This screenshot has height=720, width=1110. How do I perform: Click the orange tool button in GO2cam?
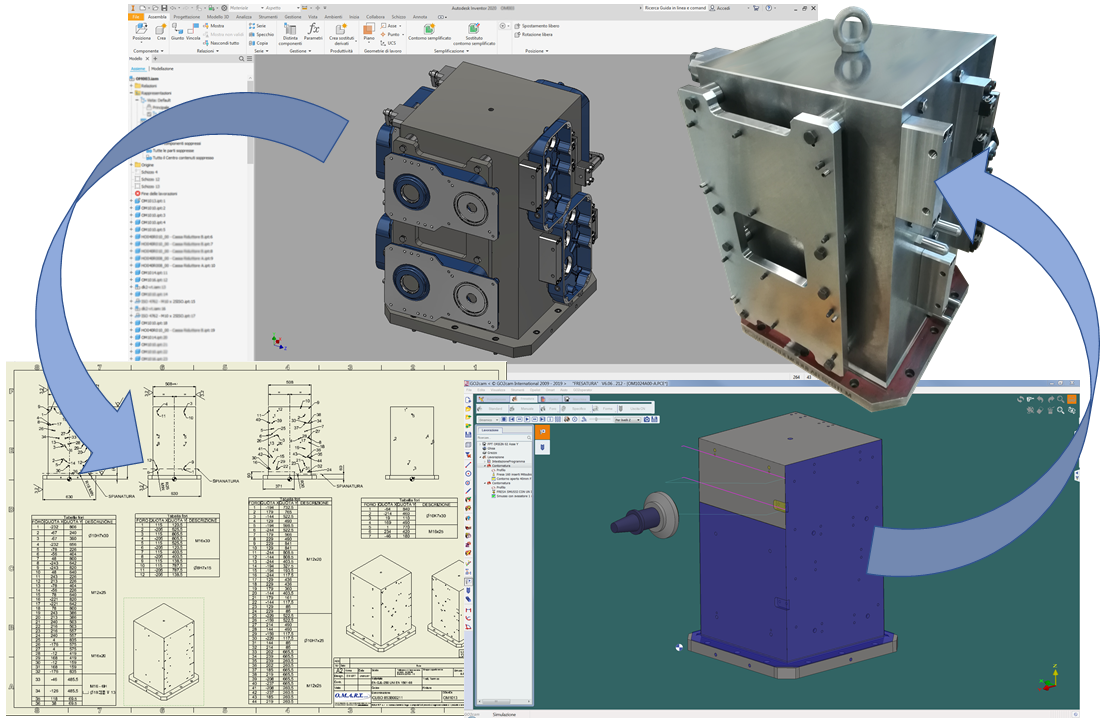tap(544, 432)
